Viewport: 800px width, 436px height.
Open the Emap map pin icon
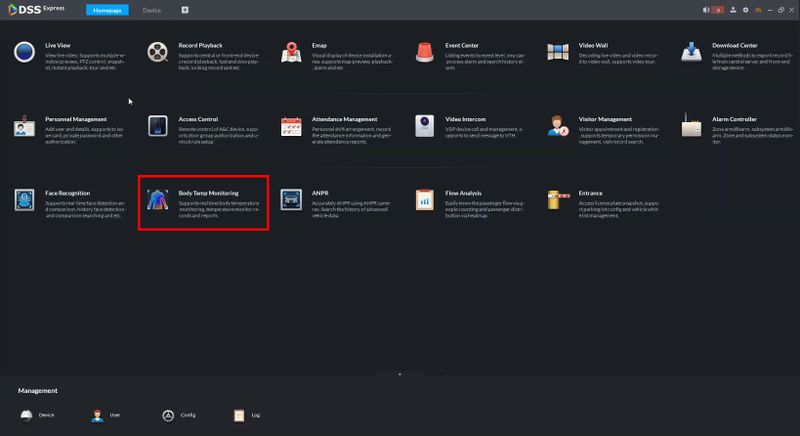291,53
